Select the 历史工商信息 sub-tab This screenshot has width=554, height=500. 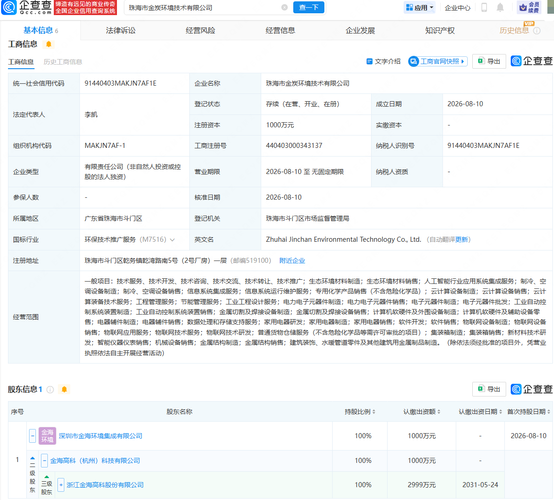point(63,62)
